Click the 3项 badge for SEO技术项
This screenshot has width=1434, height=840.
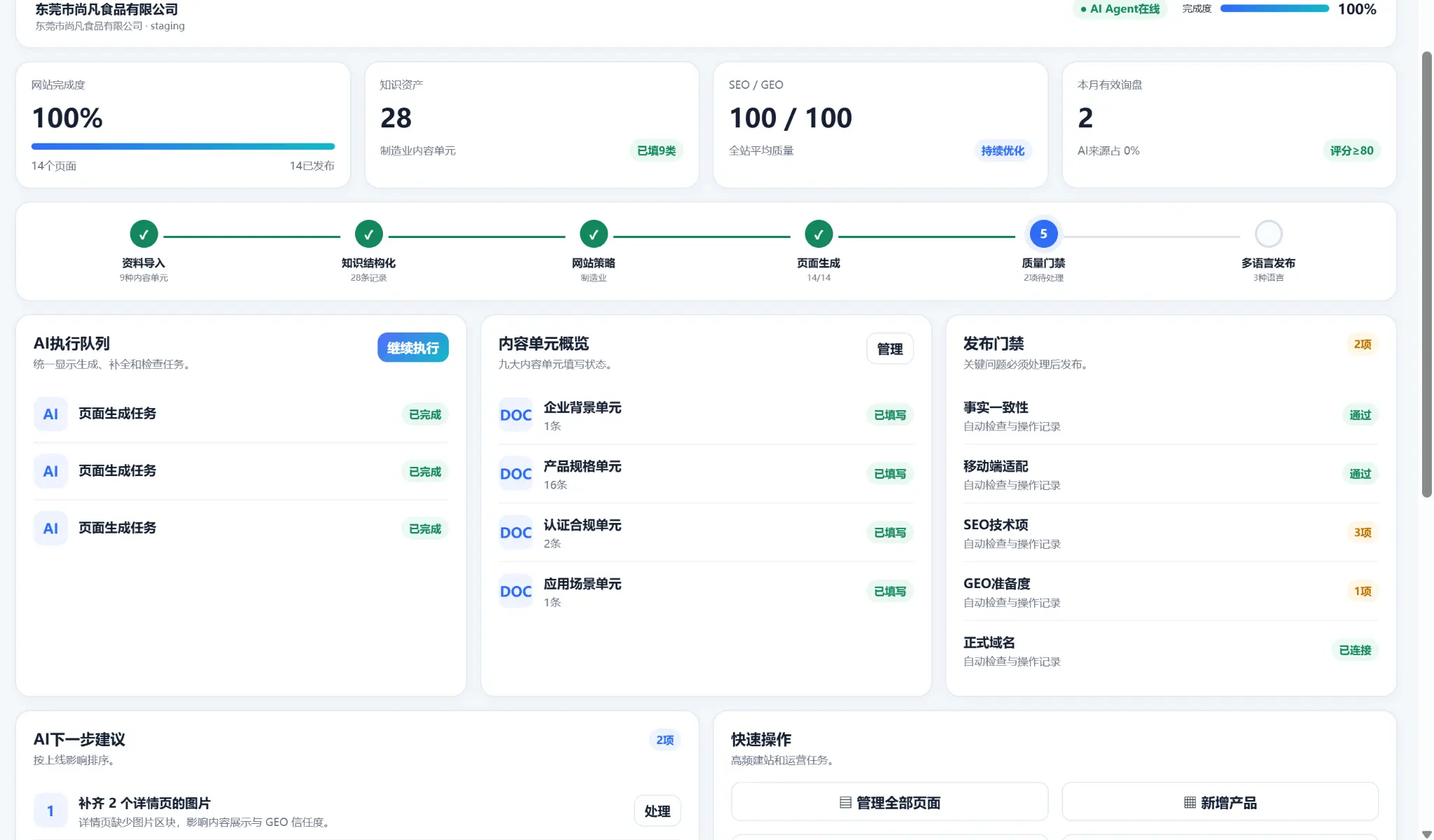[x=1363, y=533]
